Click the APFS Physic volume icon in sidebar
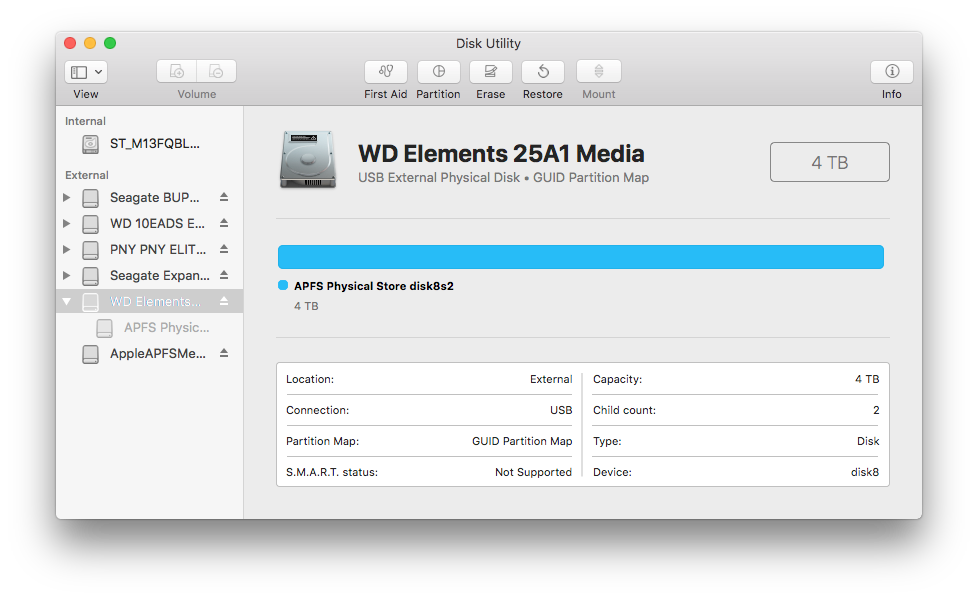This screenshot has width=978, height=599. tap(105, 328)
